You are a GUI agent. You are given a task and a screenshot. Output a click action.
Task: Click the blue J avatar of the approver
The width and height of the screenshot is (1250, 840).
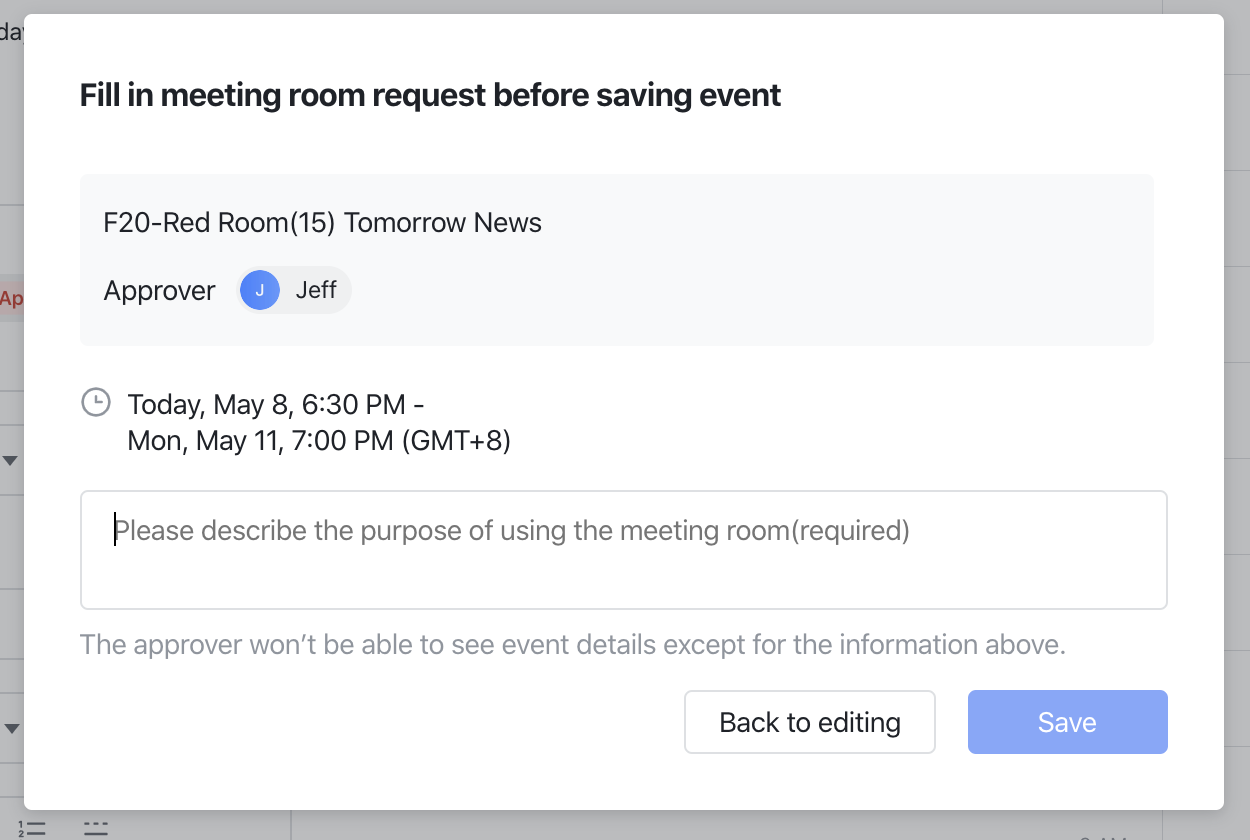pos(260,290)
